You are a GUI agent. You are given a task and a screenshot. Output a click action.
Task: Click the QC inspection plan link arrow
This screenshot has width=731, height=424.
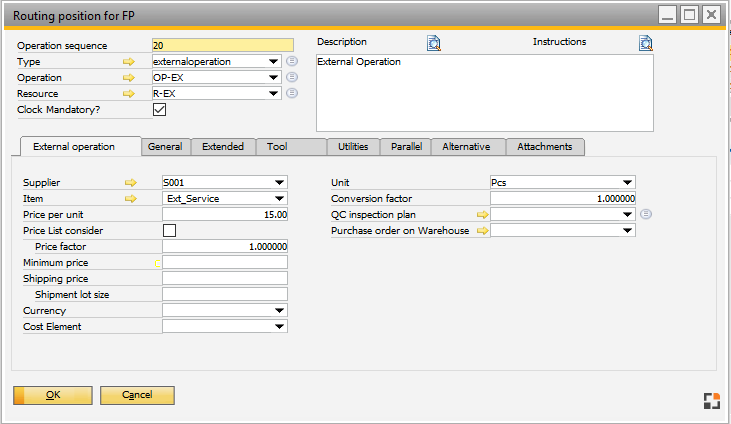pos(483,214)
